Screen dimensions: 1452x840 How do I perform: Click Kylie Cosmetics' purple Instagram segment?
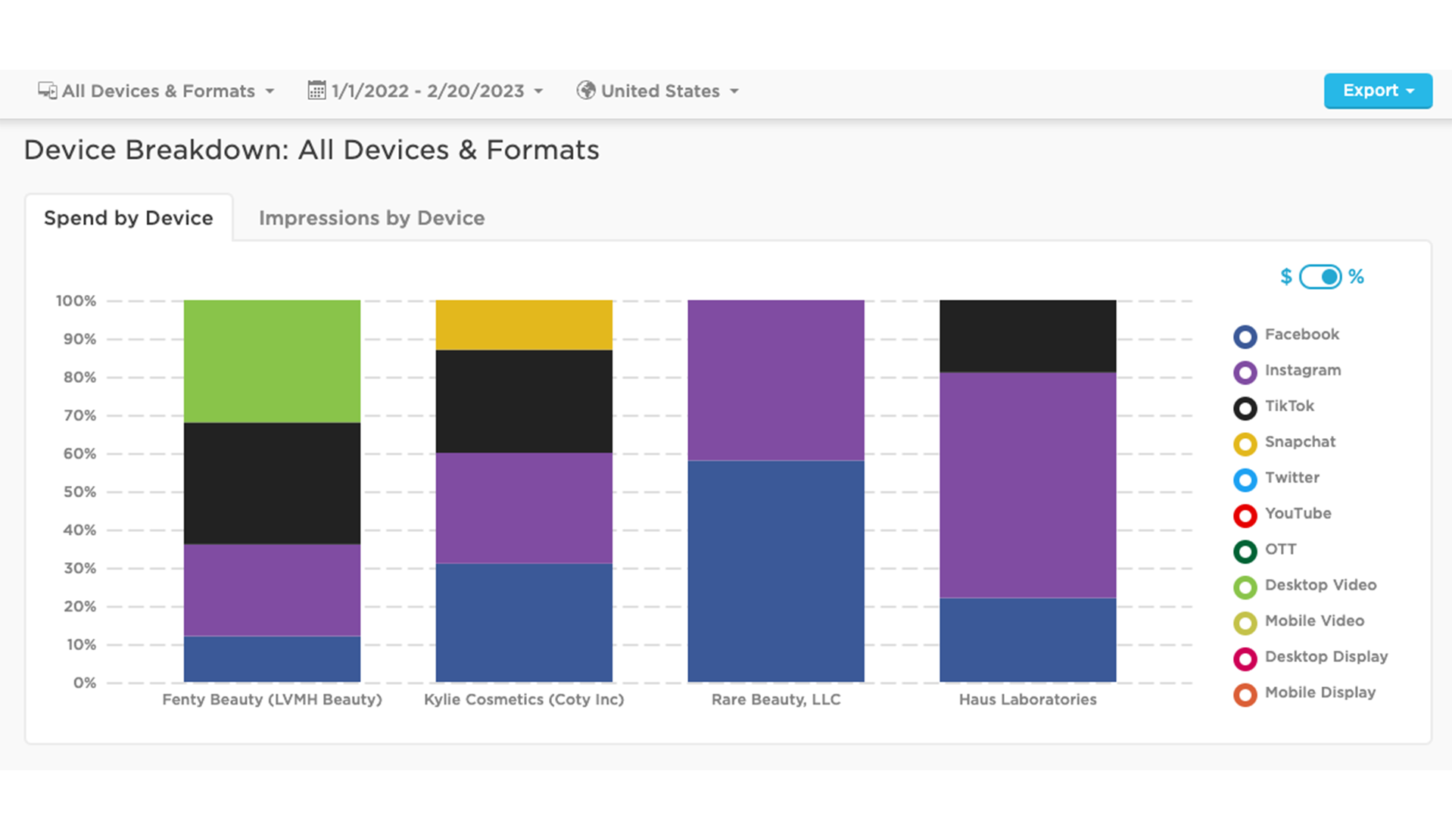[x=524, y=509]
